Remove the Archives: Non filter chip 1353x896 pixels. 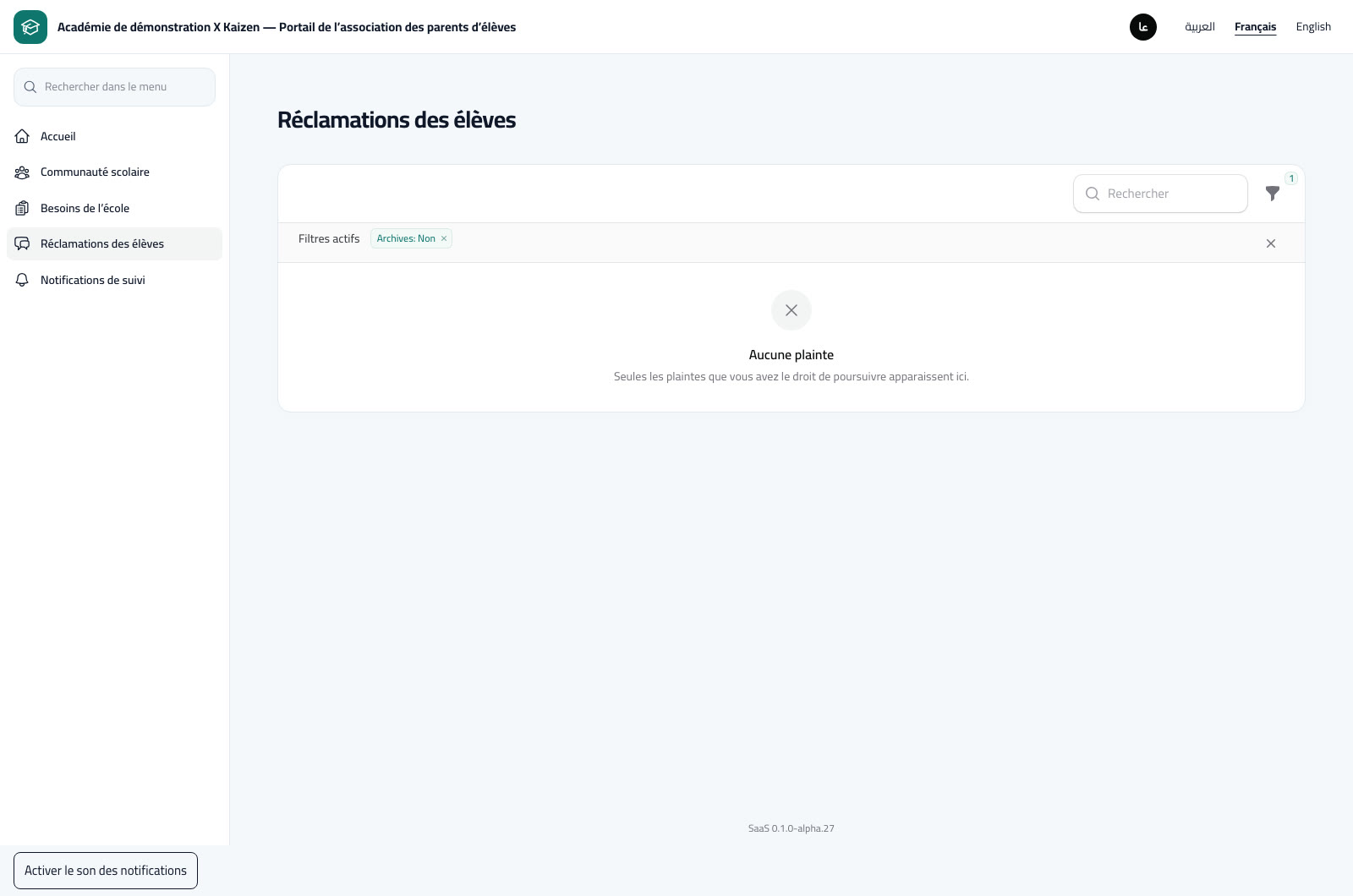click(x=444, y=238)
